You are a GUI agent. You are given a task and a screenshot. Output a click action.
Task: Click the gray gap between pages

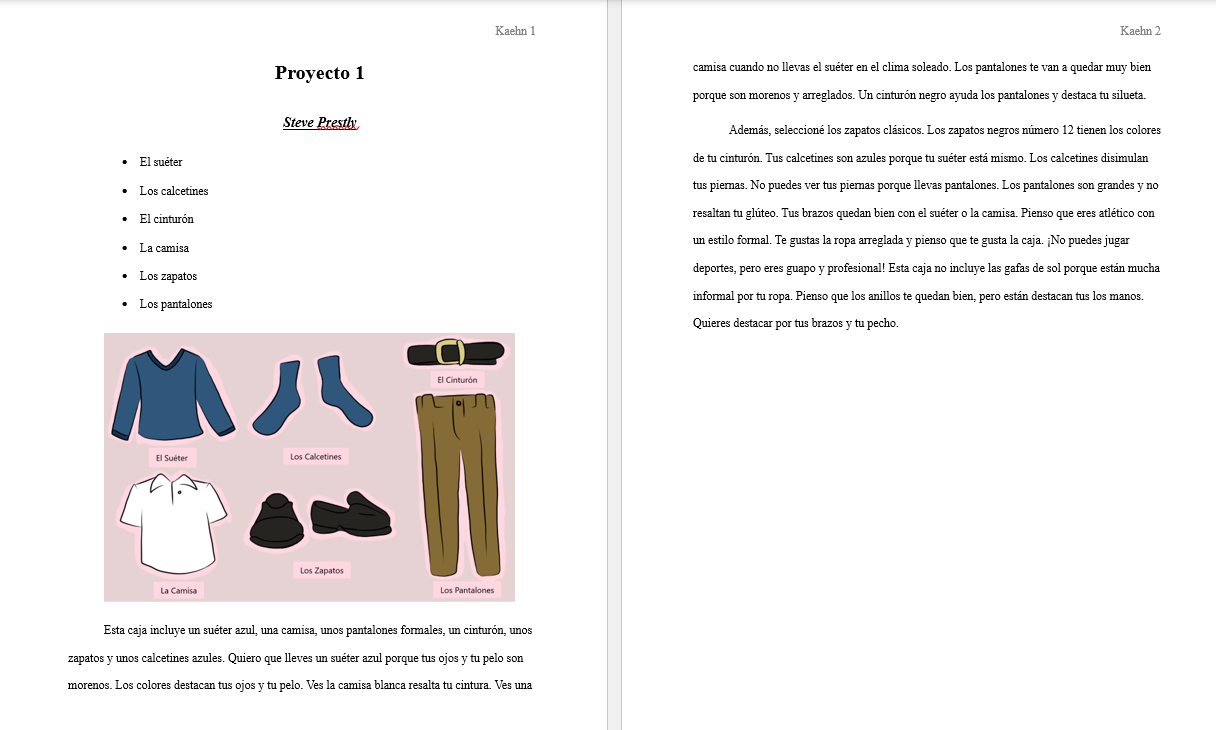pyautogui.click(x=614, y=400)
